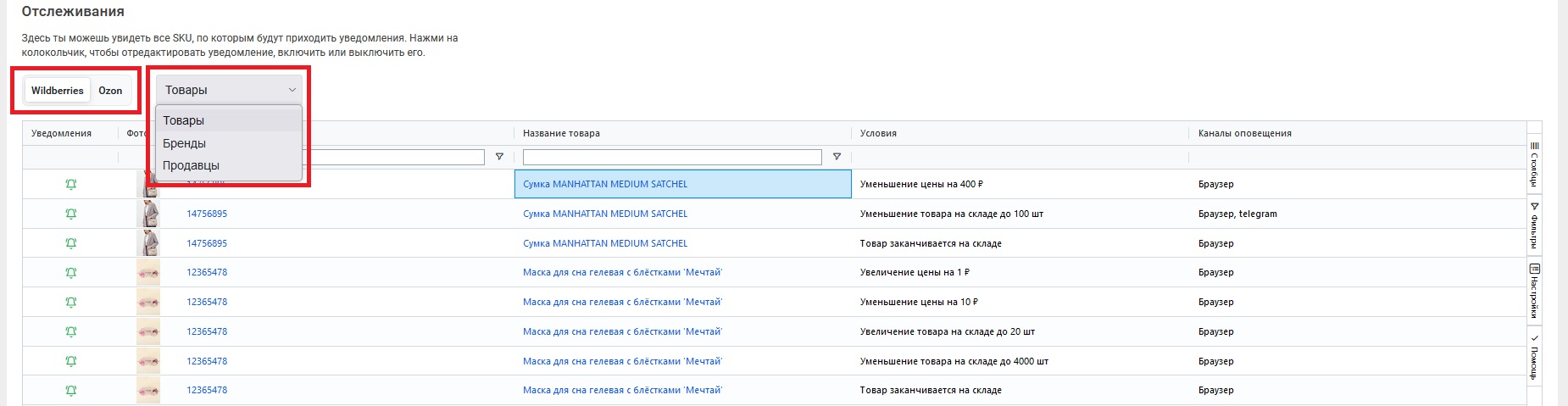Open the 'Фильтры' side panel
Screen dimensions: 1568x406
[1534, 225]
